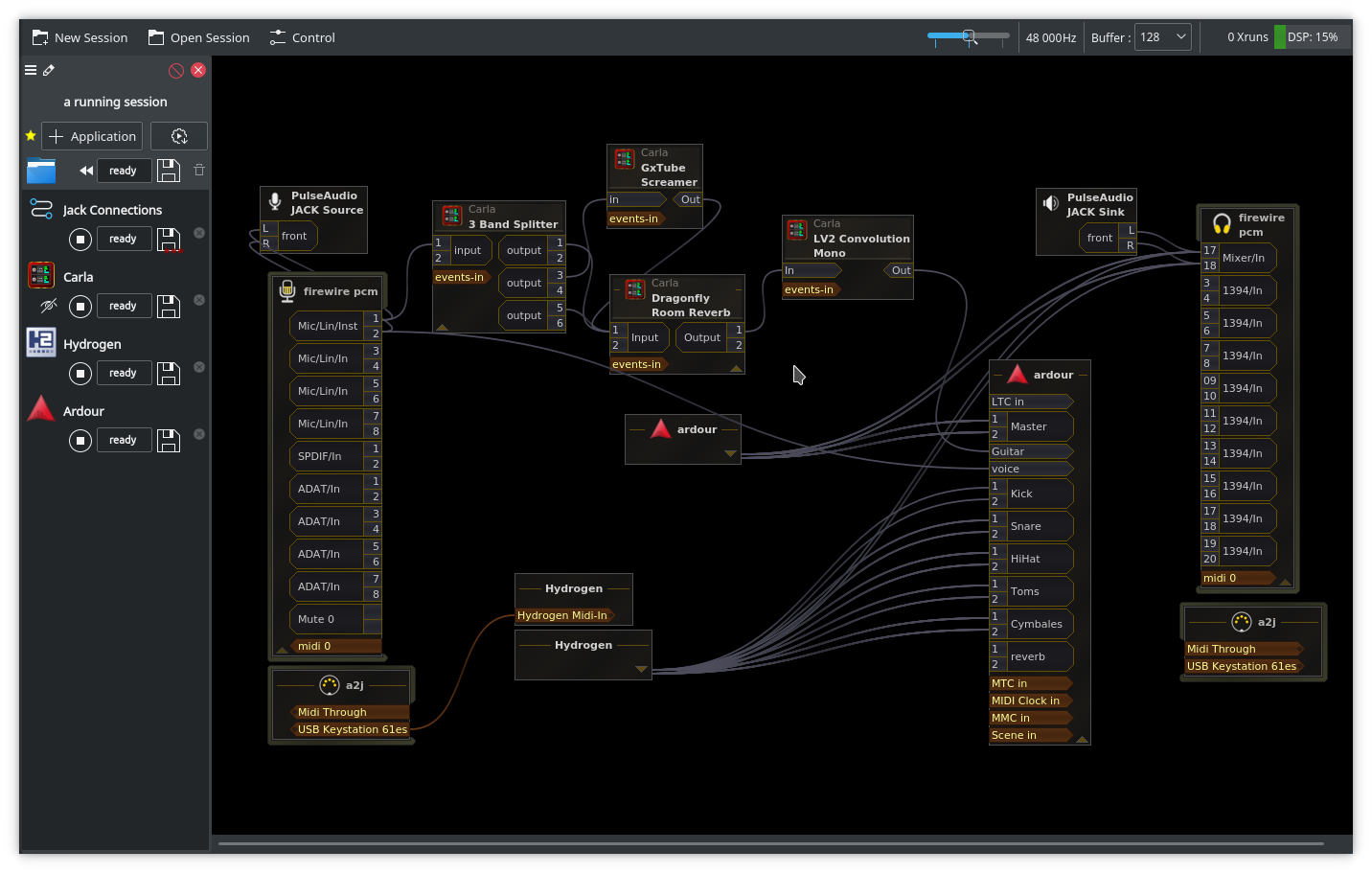1372x873 pixels.
Task: Save the Carla client
Action: (169, 306)
